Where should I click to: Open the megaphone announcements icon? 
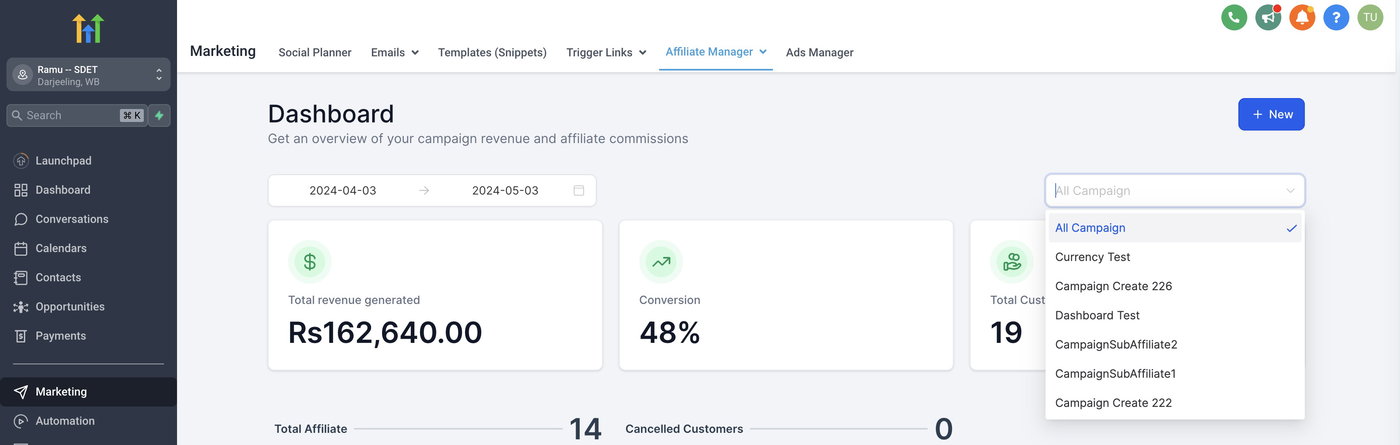point(1268,17)
